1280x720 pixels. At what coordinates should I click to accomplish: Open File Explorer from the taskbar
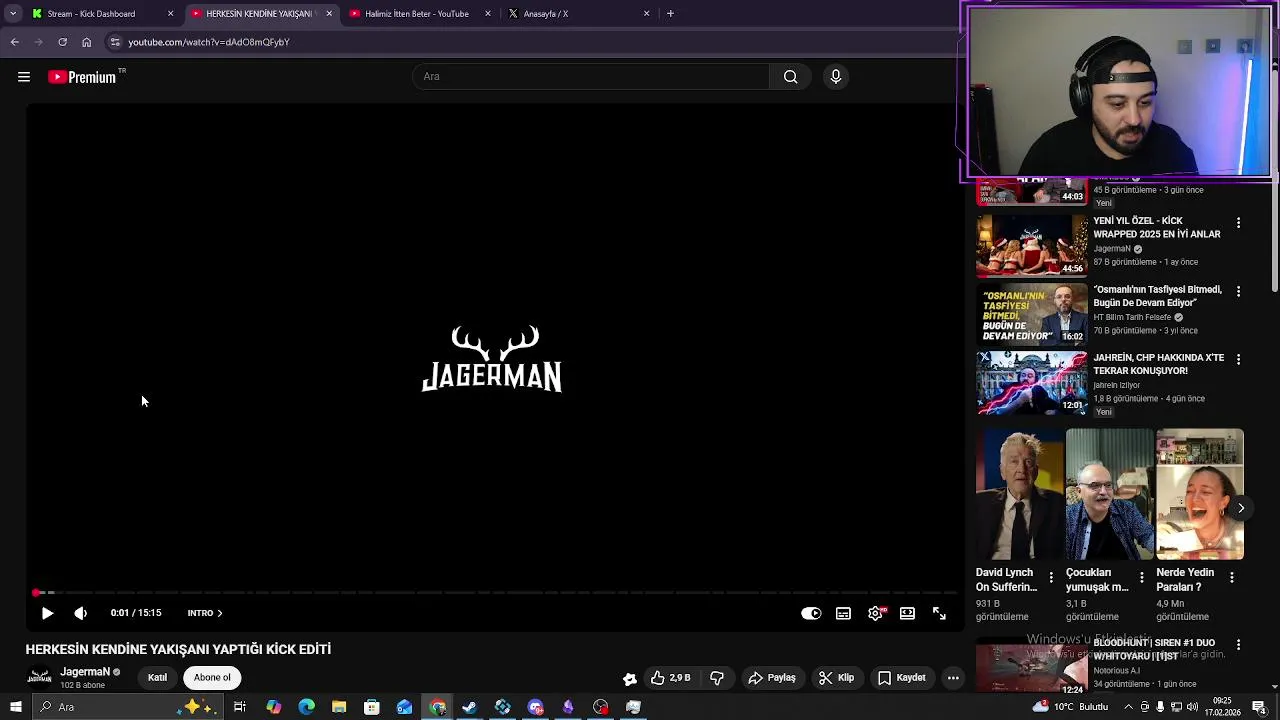pyautogui.click(x=339, y=707)
